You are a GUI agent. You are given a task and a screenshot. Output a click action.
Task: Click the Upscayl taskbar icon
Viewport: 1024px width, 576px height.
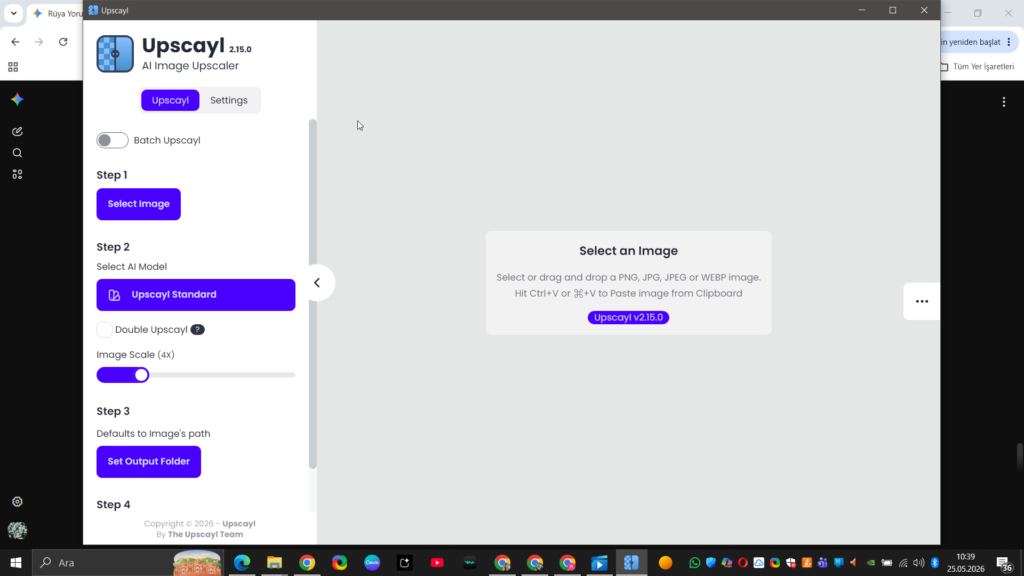pos(632,562)
